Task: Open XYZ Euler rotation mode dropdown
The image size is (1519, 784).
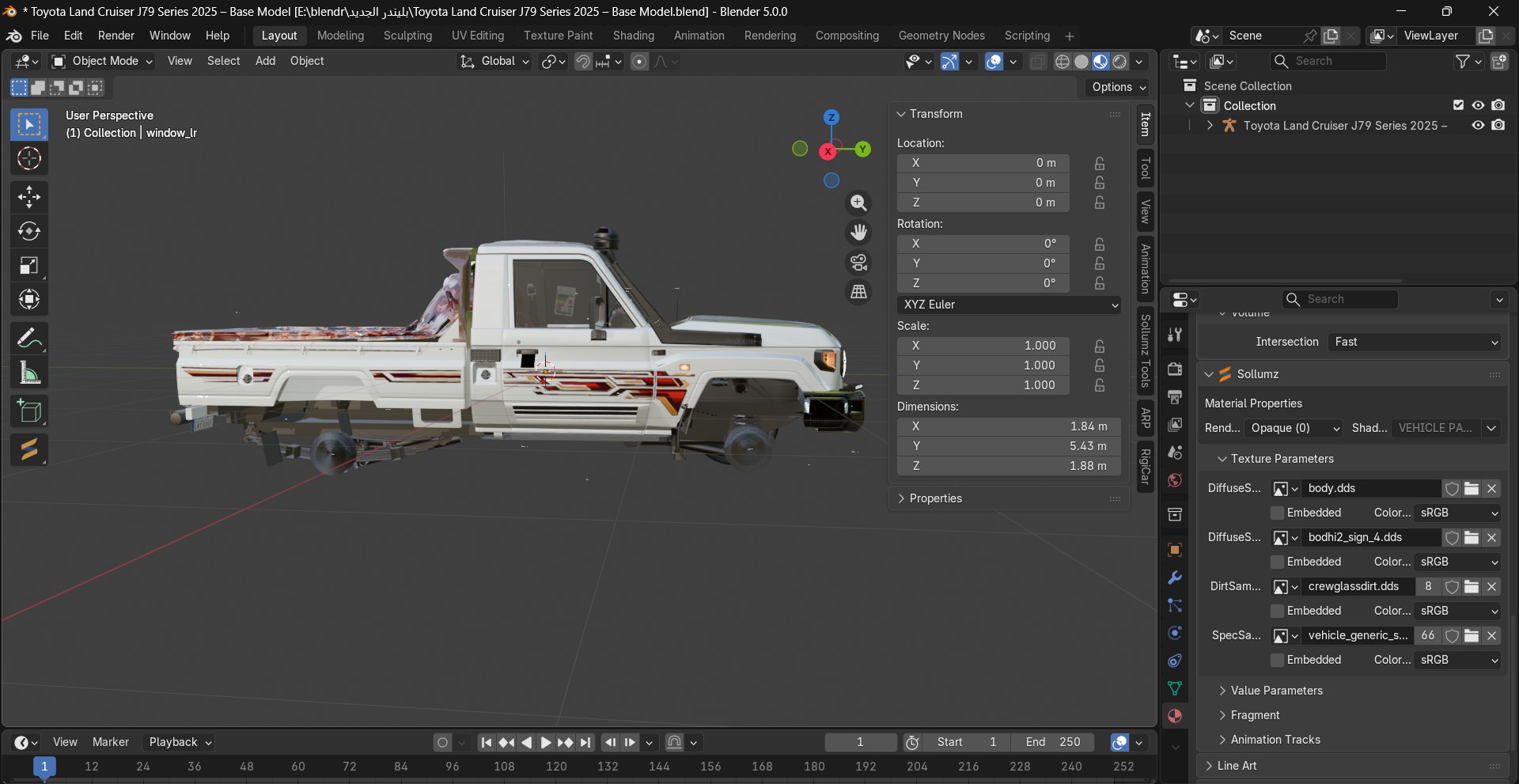Action: (x=1010, y=305)
